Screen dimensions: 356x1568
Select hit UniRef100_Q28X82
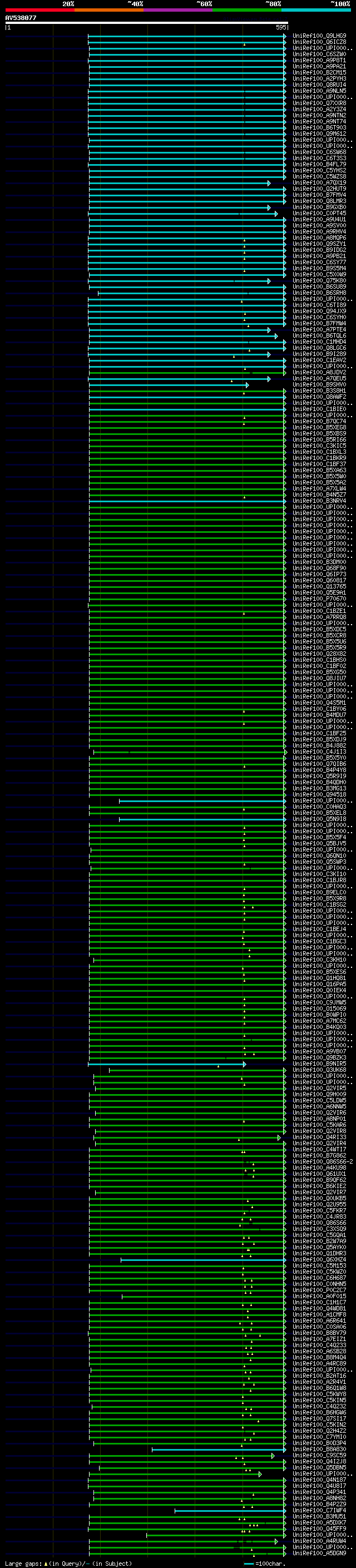pos(319,654)
